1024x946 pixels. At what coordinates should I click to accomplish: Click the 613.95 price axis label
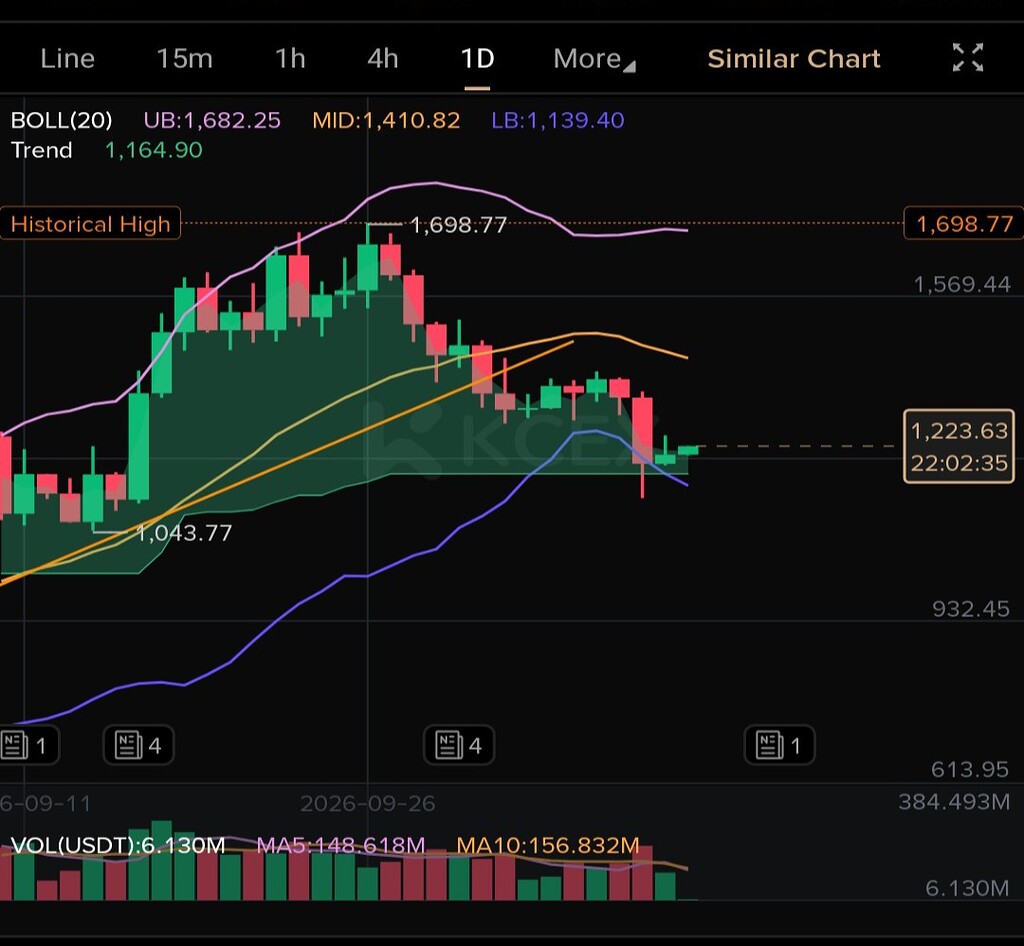970,769
